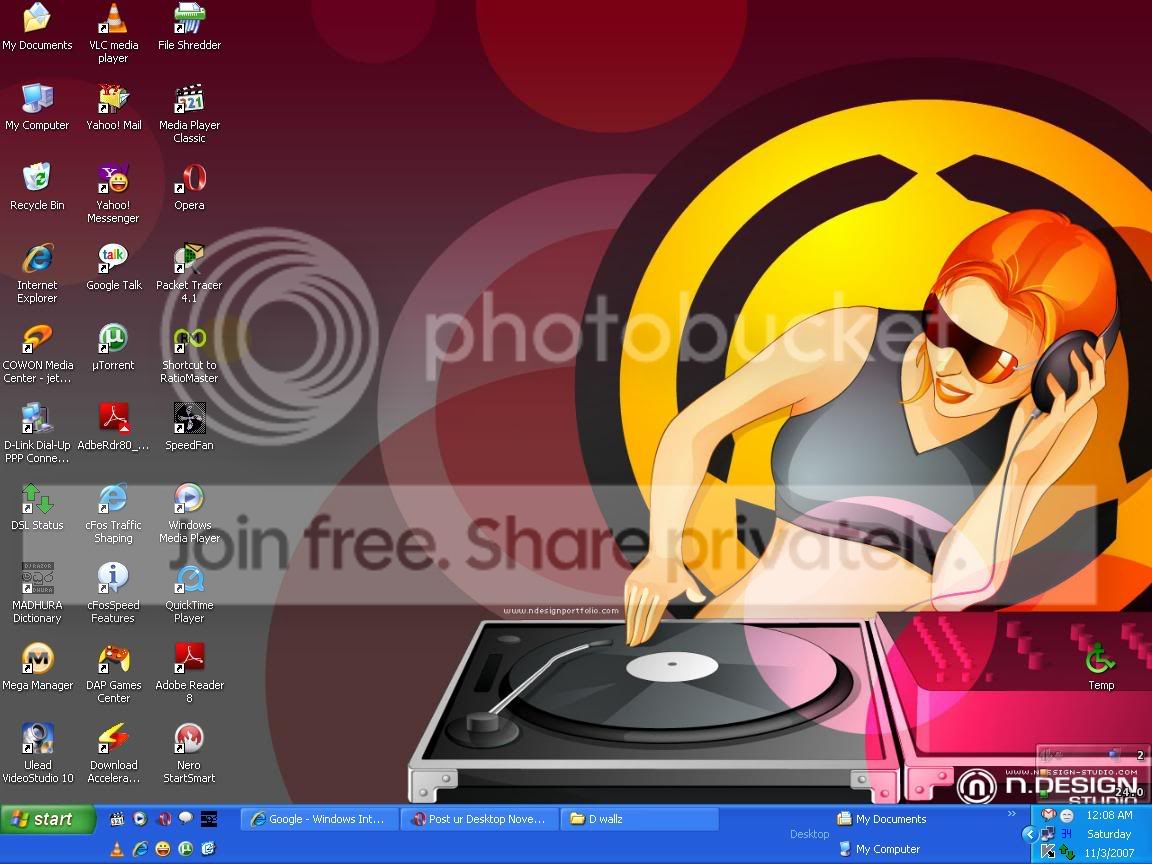Open Shortcut to RatioMaster icon
Image resolution: width=1152 pixels, height=864 pixels.
(x=189, y=353)
